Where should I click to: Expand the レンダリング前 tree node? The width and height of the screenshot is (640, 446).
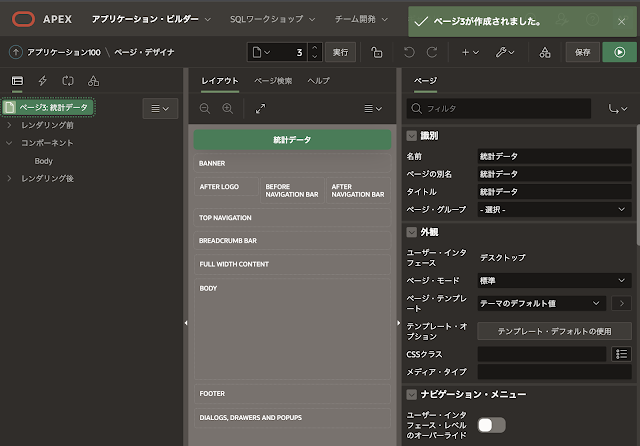pyautogui.click(x=9, y=125)
